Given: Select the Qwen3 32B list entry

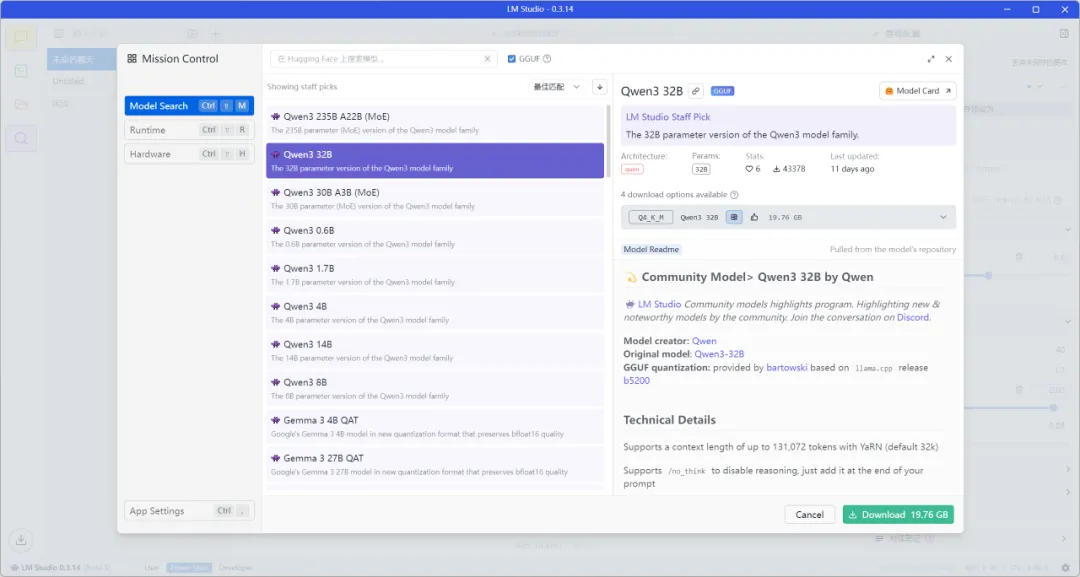Looking at the screenshot, I should (435, 160).
